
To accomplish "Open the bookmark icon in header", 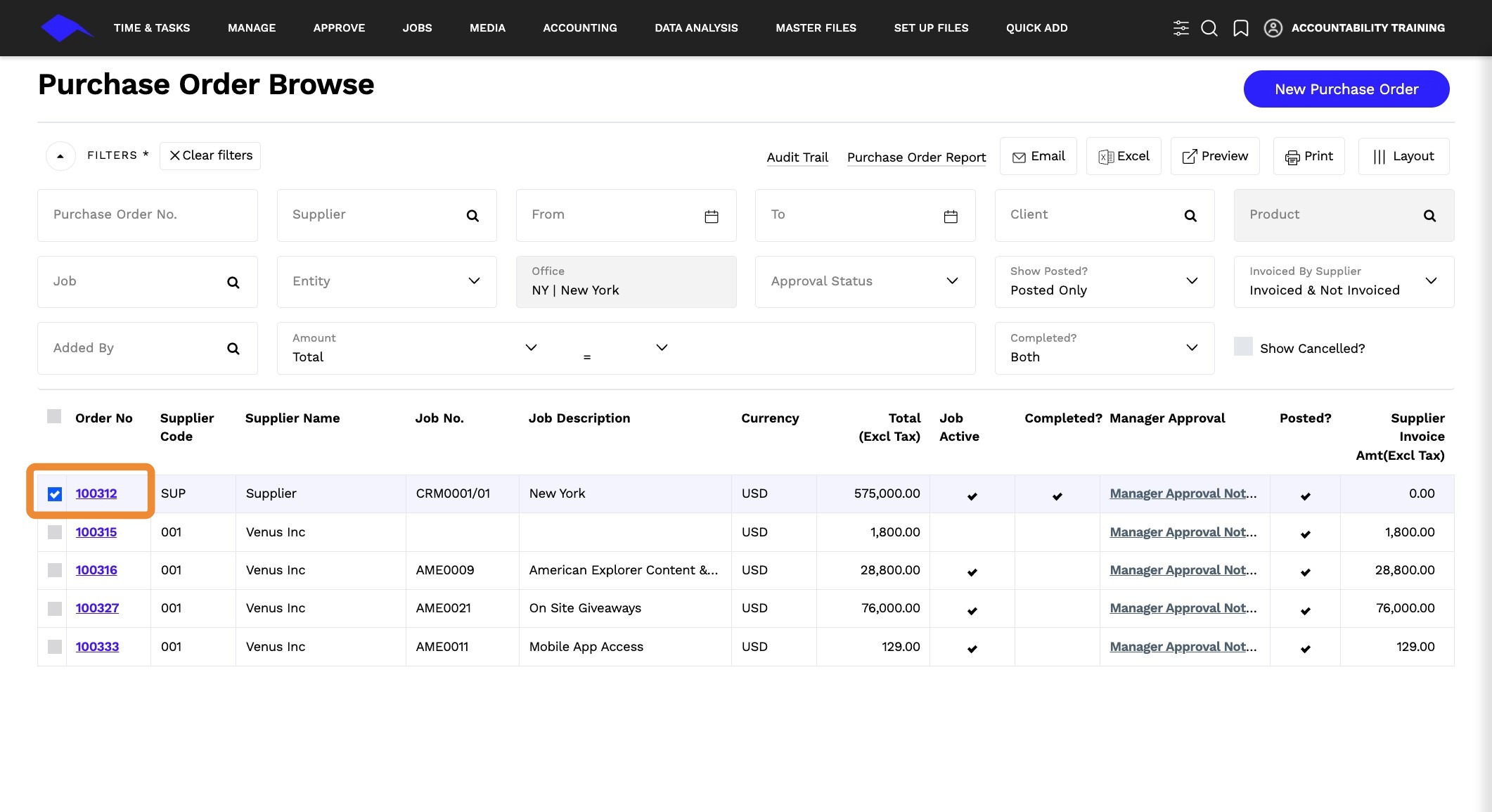I will [x=1241, y=28].
